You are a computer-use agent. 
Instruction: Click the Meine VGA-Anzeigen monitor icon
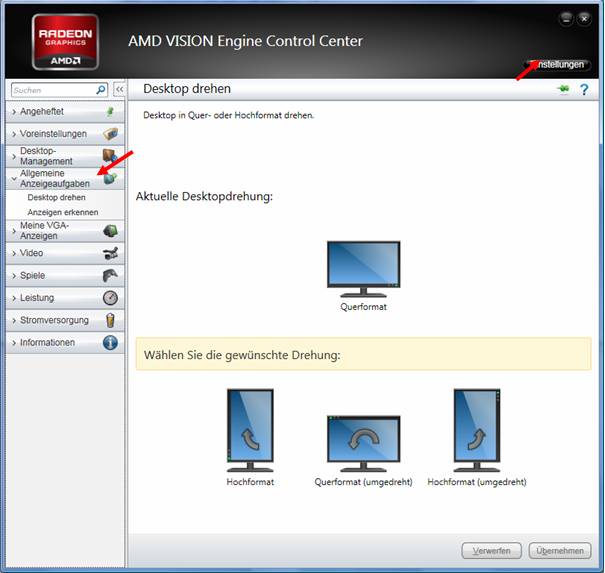111,231
